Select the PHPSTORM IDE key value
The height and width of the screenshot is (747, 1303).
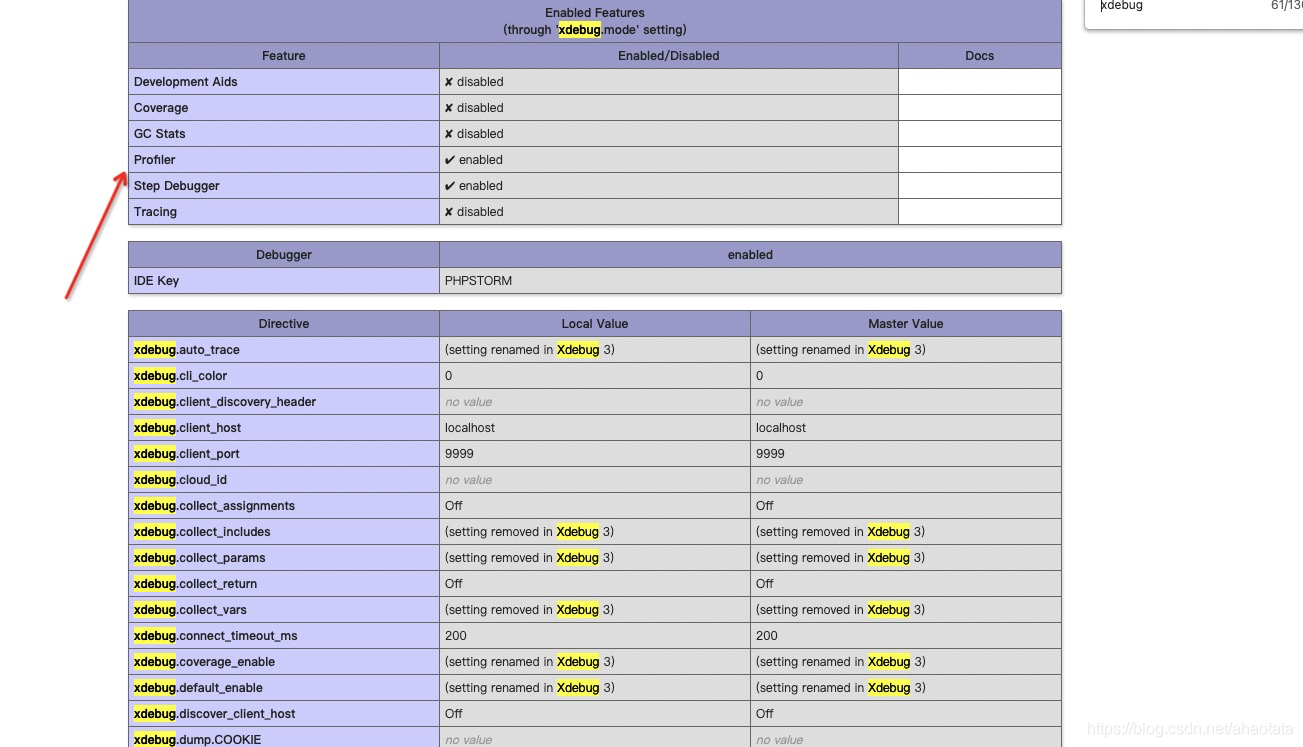point(478,281)
